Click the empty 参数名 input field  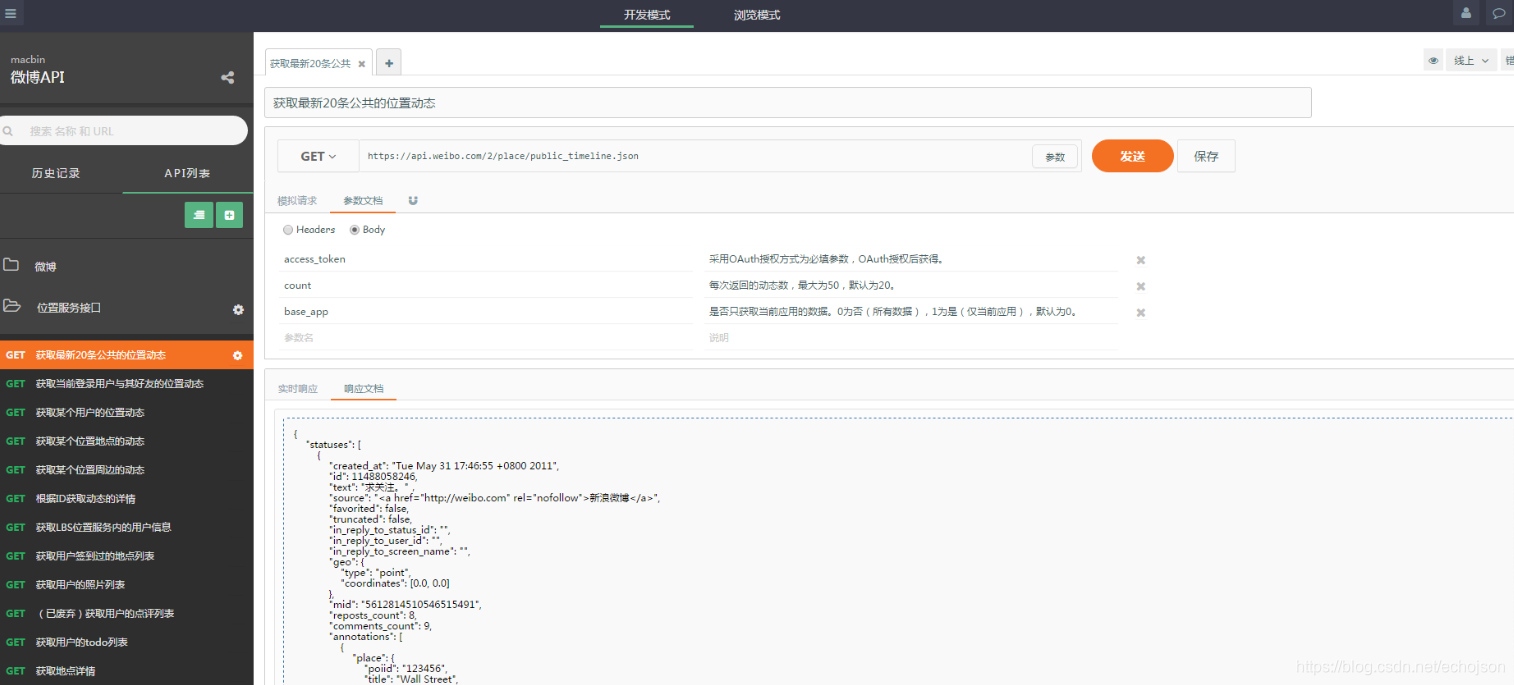pos(485,337)
